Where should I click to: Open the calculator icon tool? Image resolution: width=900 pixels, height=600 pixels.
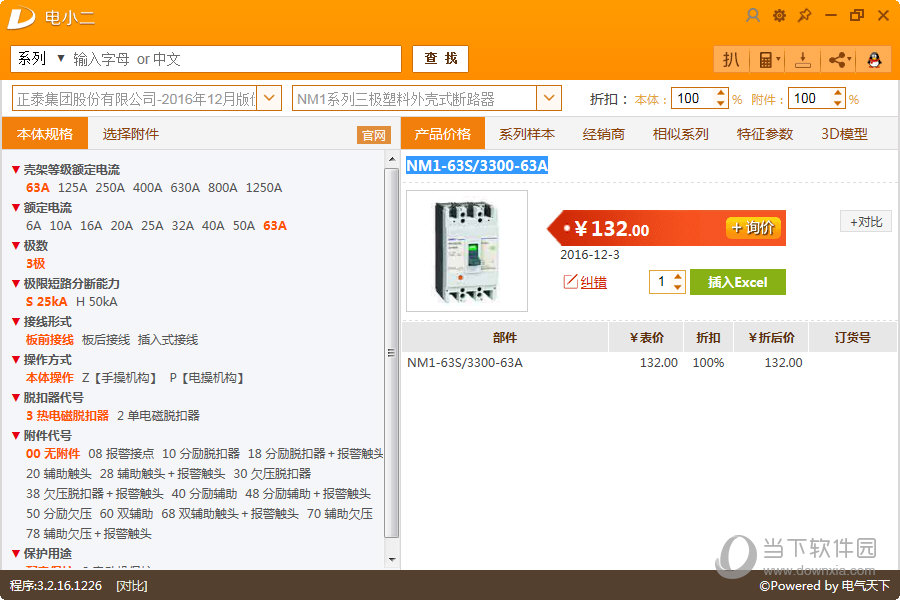coord(767,59)
